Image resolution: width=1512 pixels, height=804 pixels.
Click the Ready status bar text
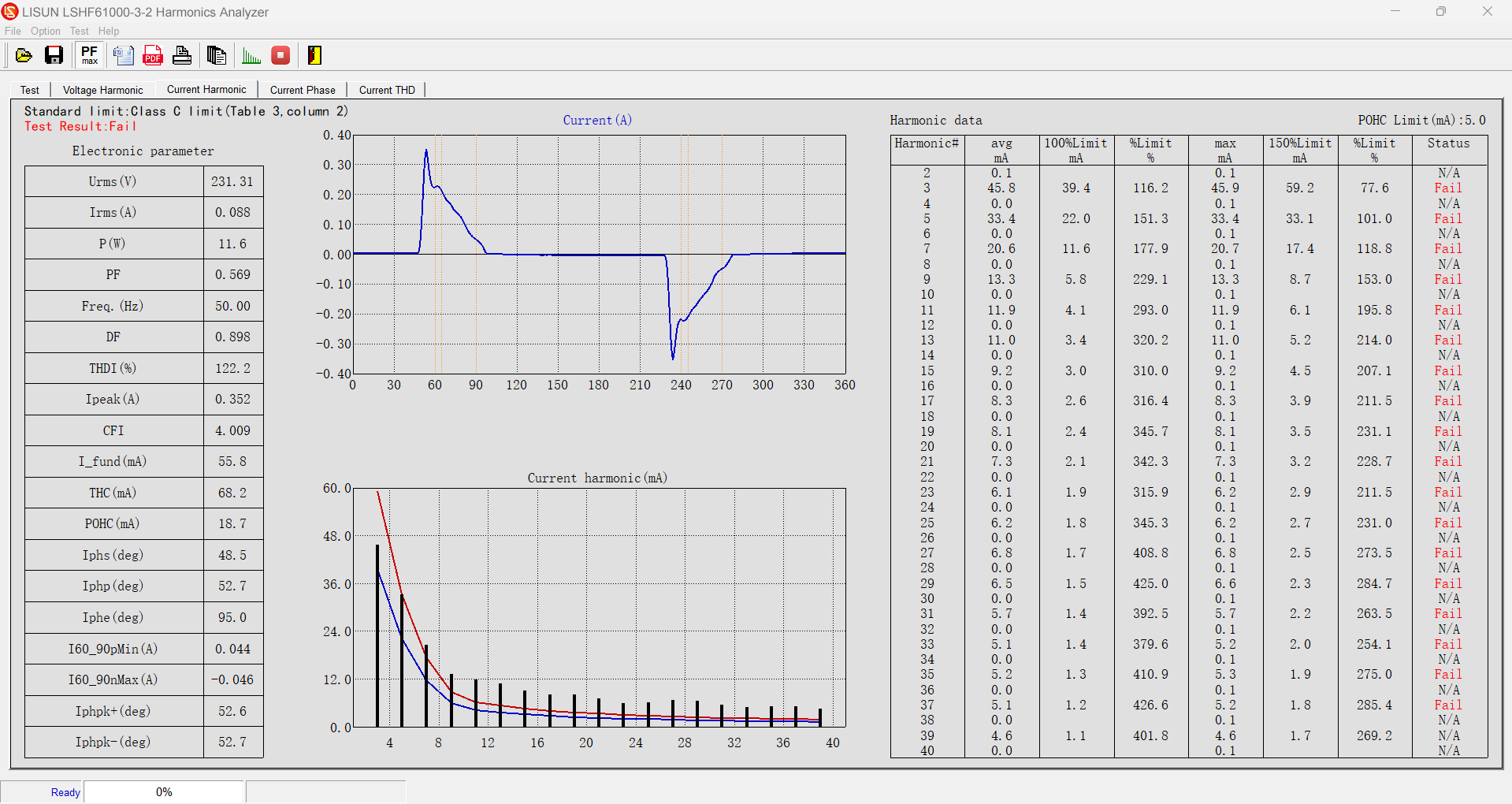click(65, 792)
